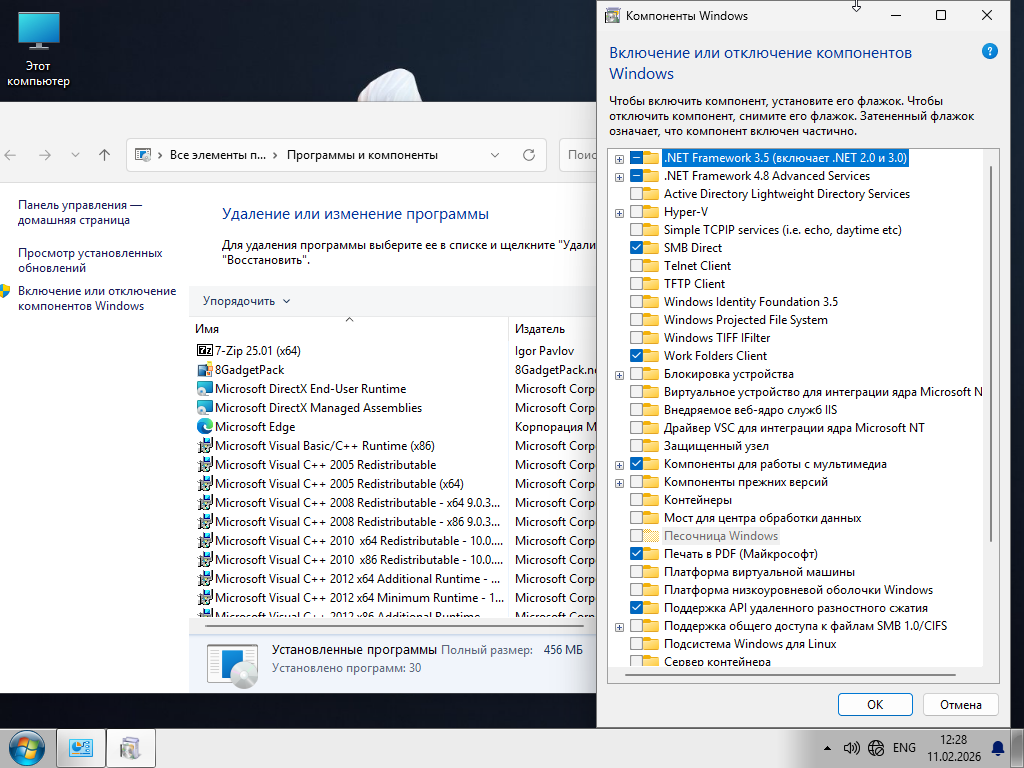Viewport: 1024px width, 768px height.
Task: Open the notification bell tray icon
Action: click(x=999, y=748)
